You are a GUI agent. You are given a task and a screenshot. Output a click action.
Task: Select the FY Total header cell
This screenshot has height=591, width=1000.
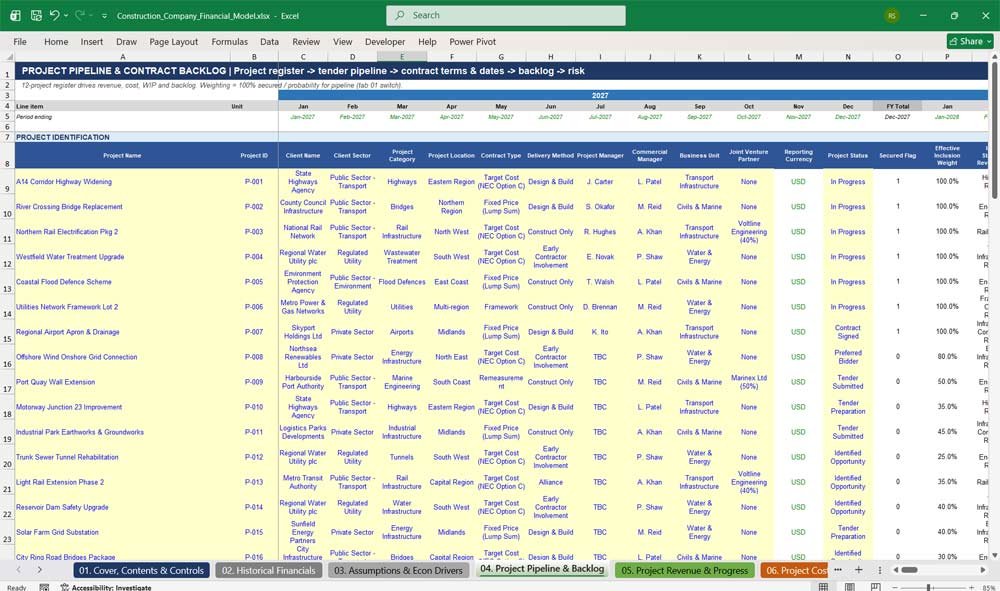coord(897,106)
